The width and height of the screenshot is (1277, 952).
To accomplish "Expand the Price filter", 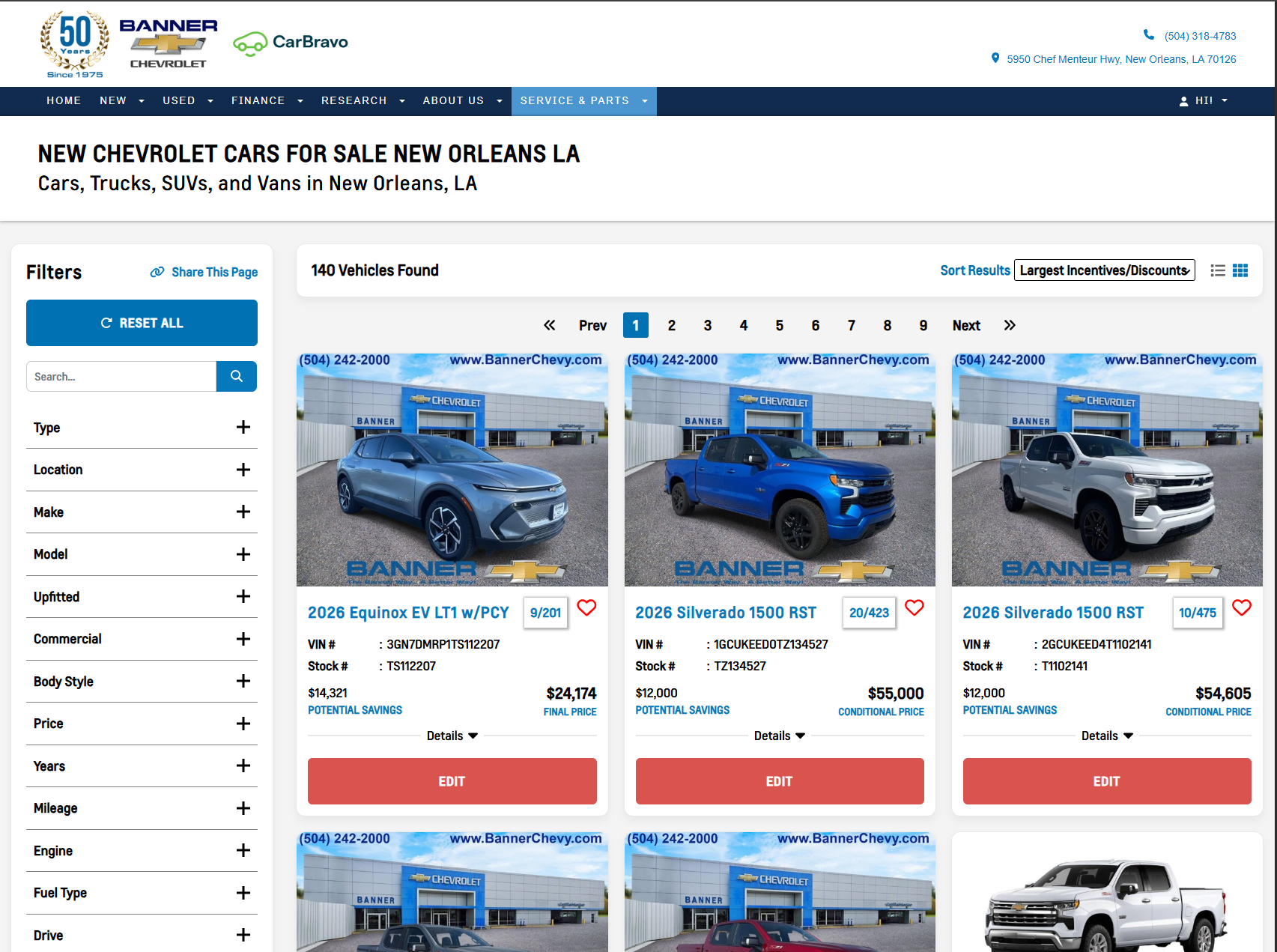I will tap(142, 724).
